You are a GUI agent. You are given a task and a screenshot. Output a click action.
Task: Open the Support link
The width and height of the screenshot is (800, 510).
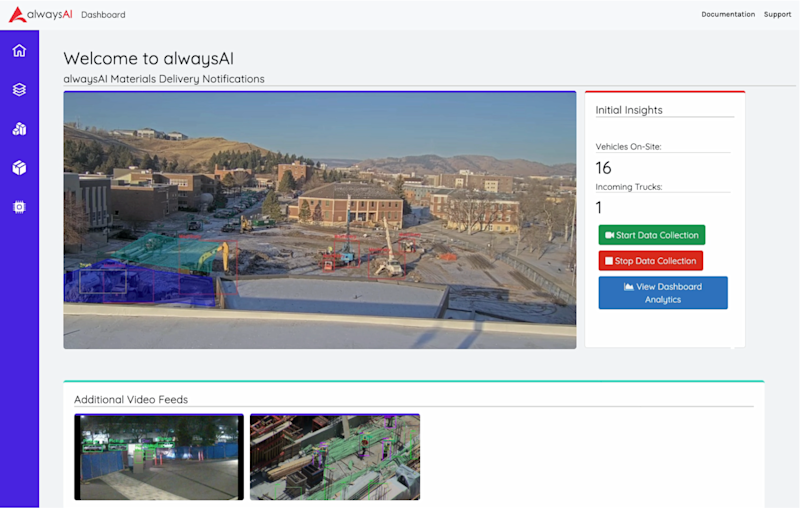click(777, 14)
